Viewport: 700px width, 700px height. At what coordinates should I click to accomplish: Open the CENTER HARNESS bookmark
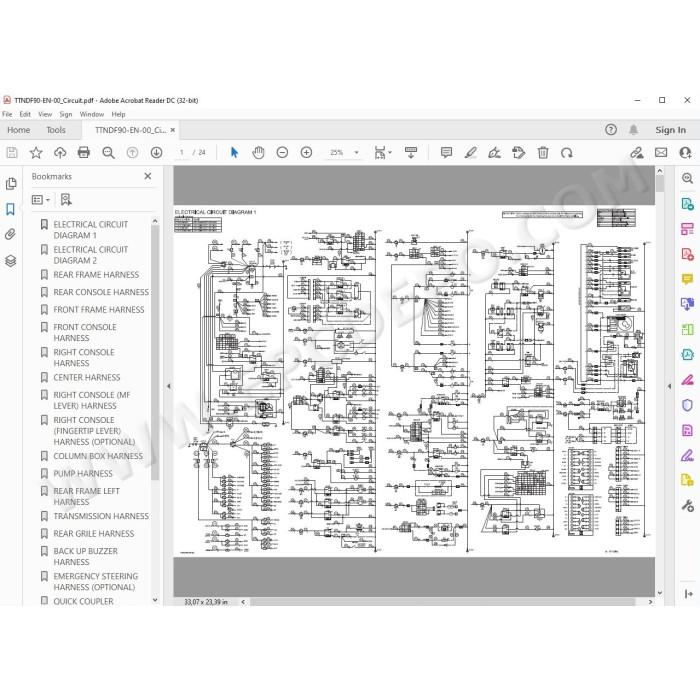click(x=87, y=378)
